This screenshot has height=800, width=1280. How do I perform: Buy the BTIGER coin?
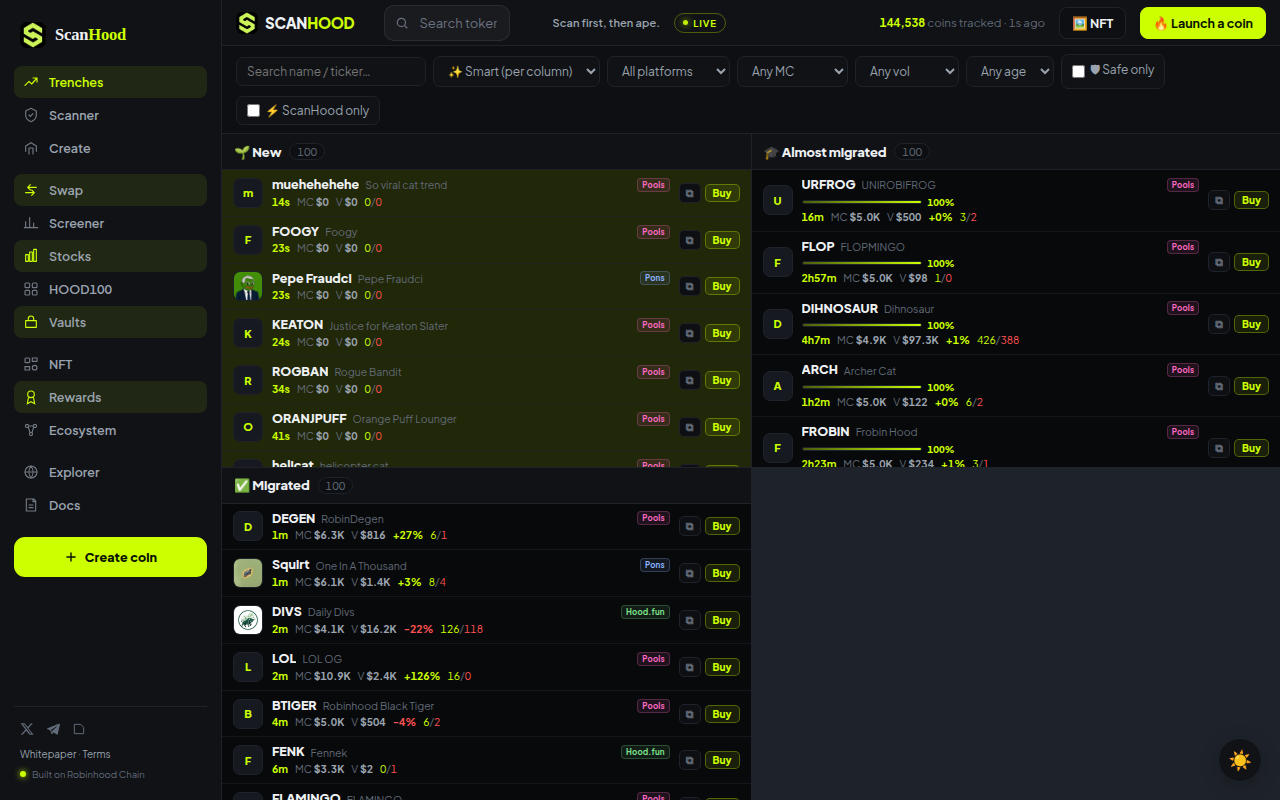722,714
